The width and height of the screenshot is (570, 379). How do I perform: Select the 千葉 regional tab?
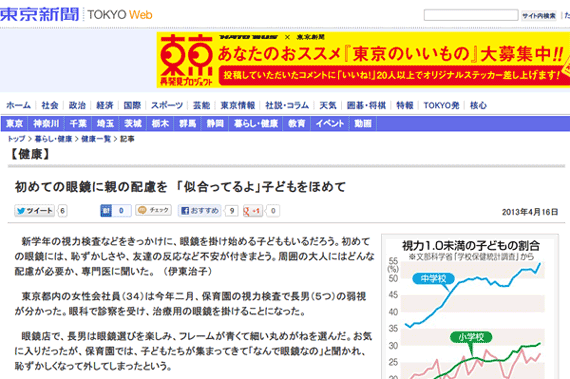78,124
